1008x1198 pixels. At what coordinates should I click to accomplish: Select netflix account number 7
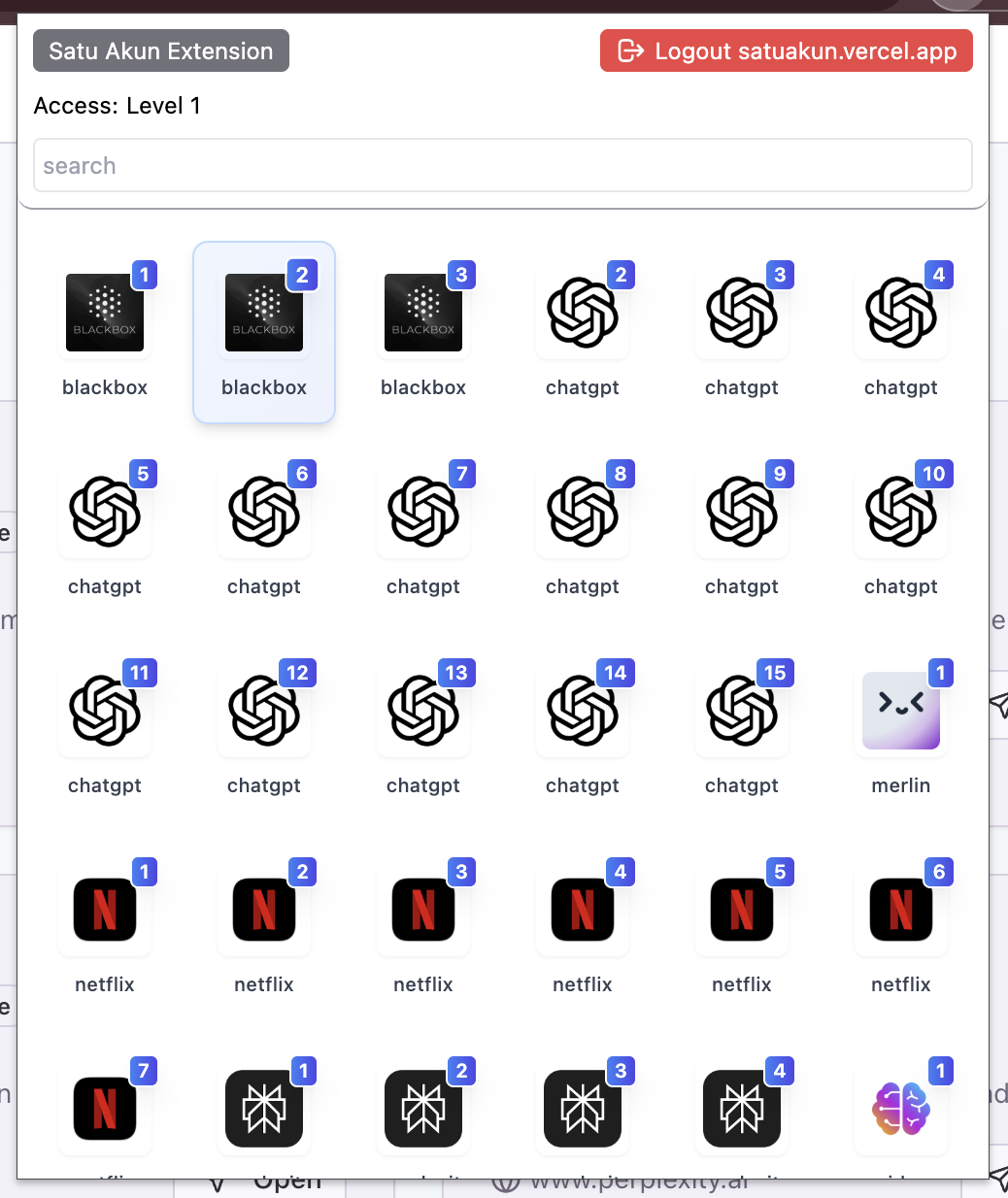(105, 1109)
